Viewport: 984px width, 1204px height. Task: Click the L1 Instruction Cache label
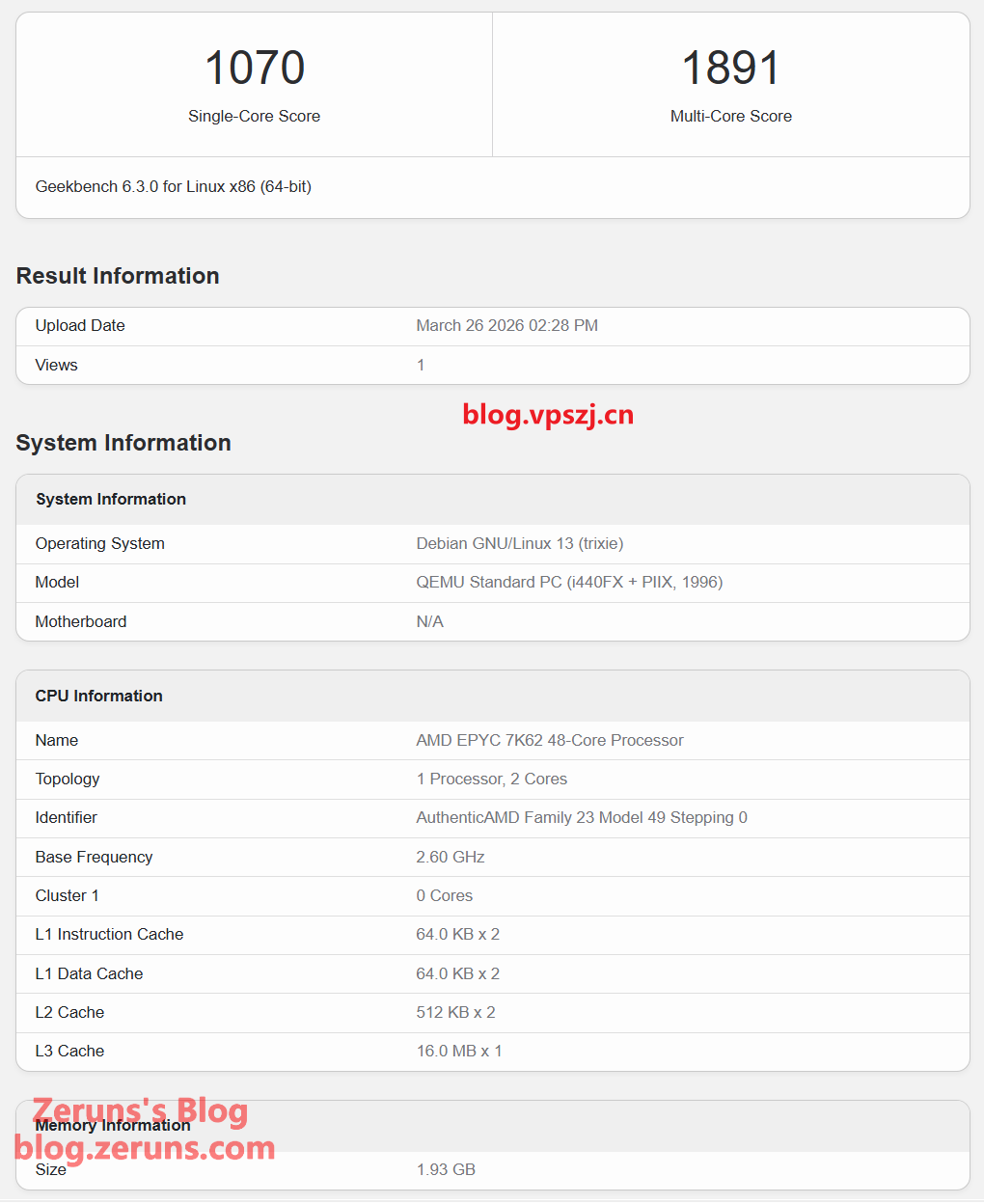tap(109, 935)
